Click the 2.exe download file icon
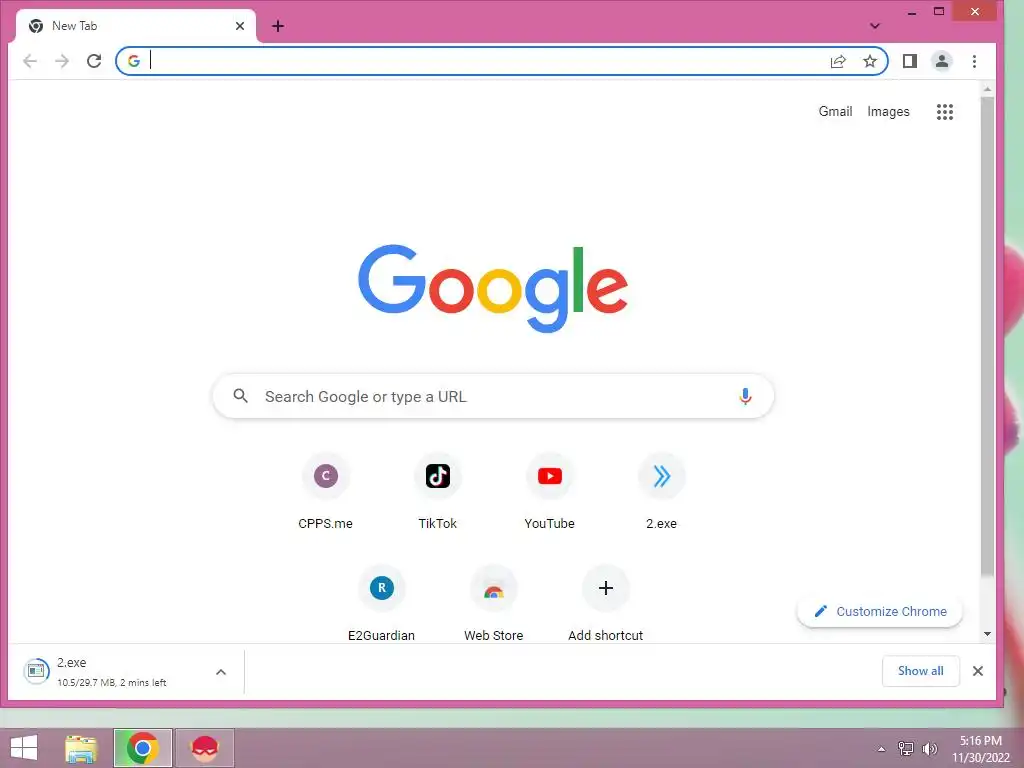1024x768 pixels. point(37,671)
